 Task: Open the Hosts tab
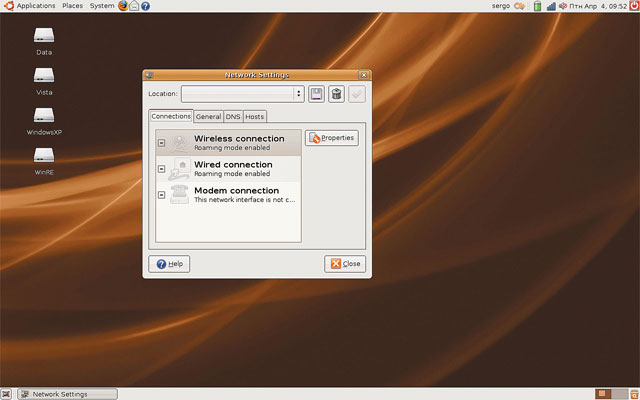pos(255,117)
